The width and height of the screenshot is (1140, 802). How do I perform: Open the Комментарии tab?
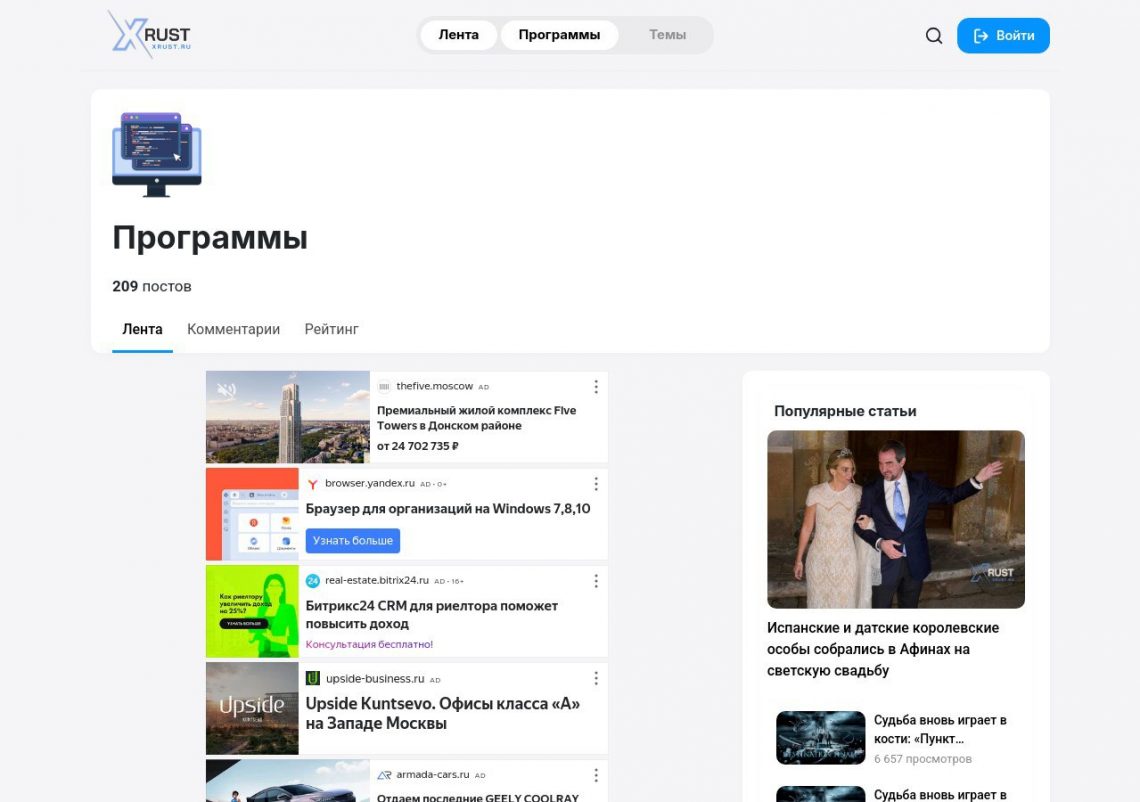[233, 329]
